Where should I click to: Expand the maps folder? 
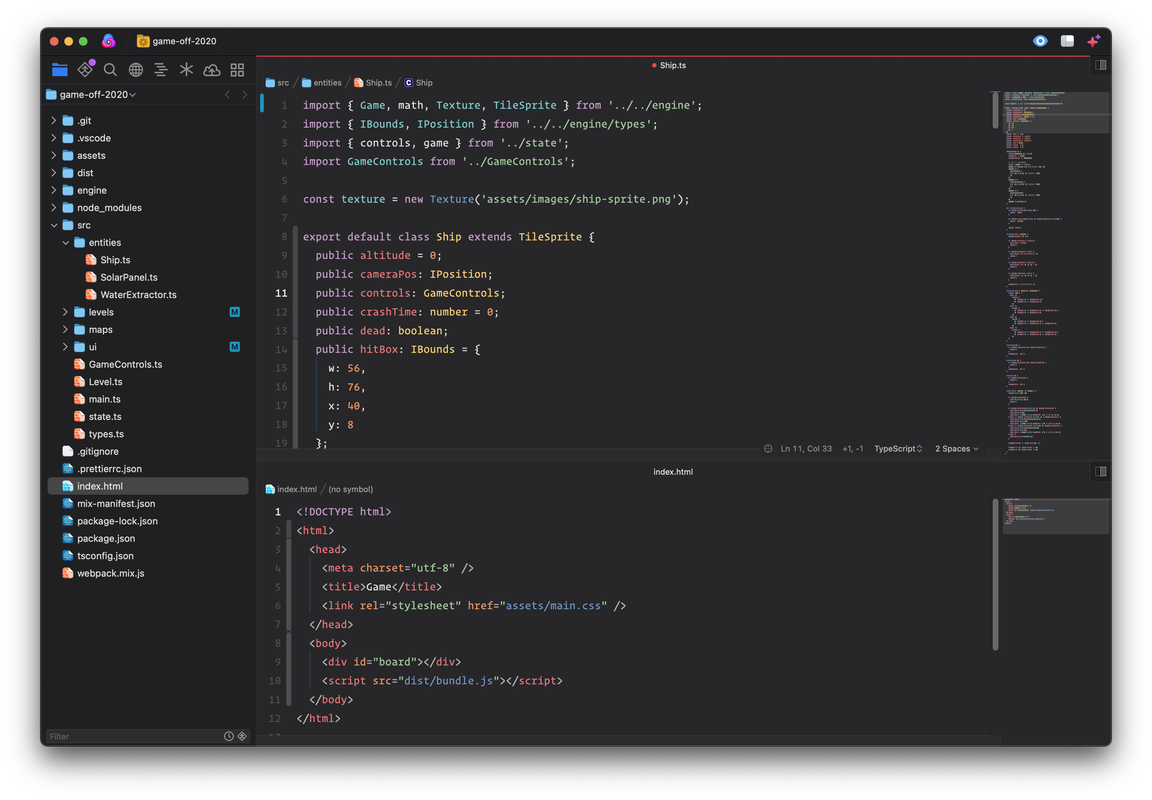[x=65, y=330]
